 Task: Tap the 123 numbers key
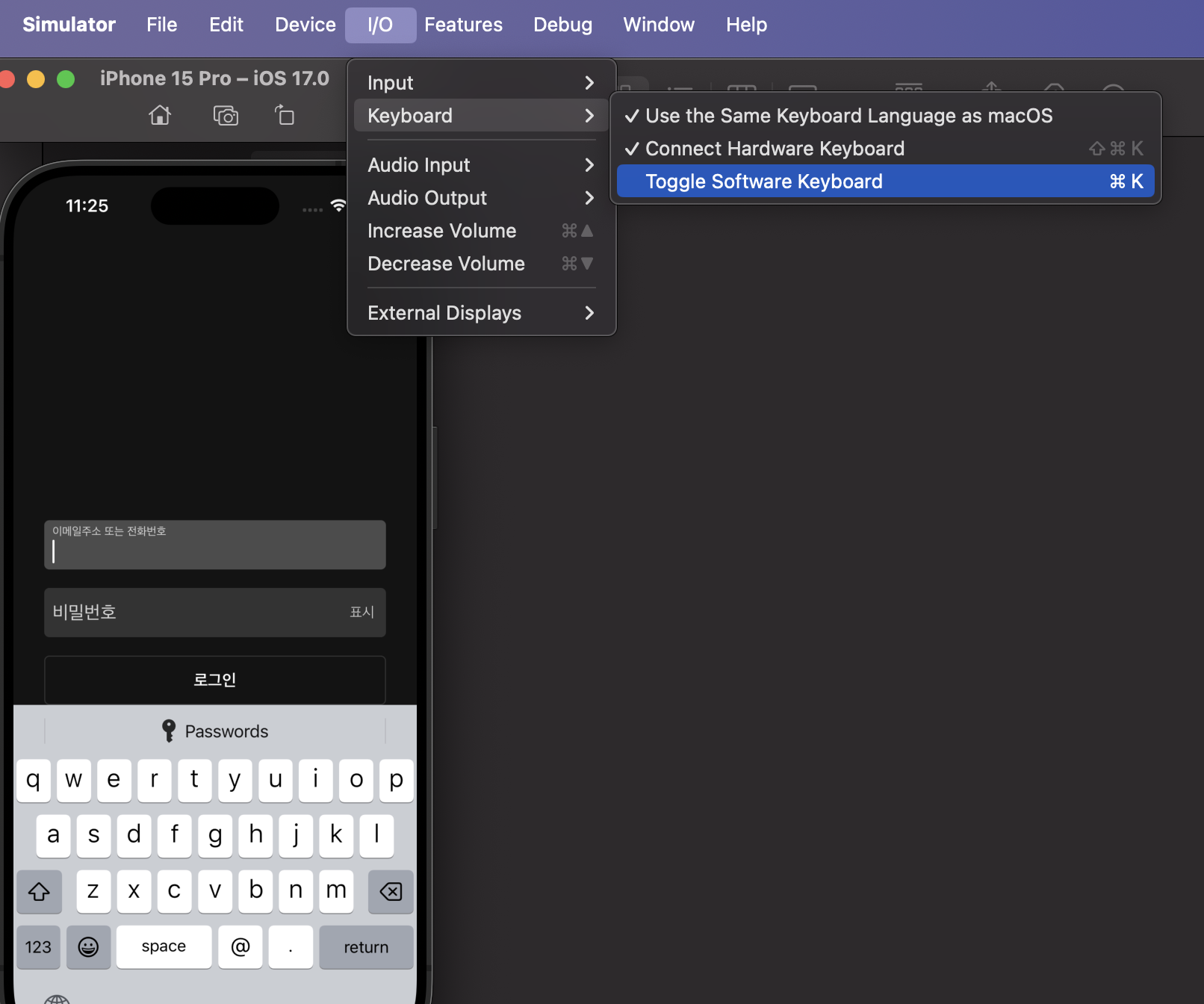coord(38,946)
